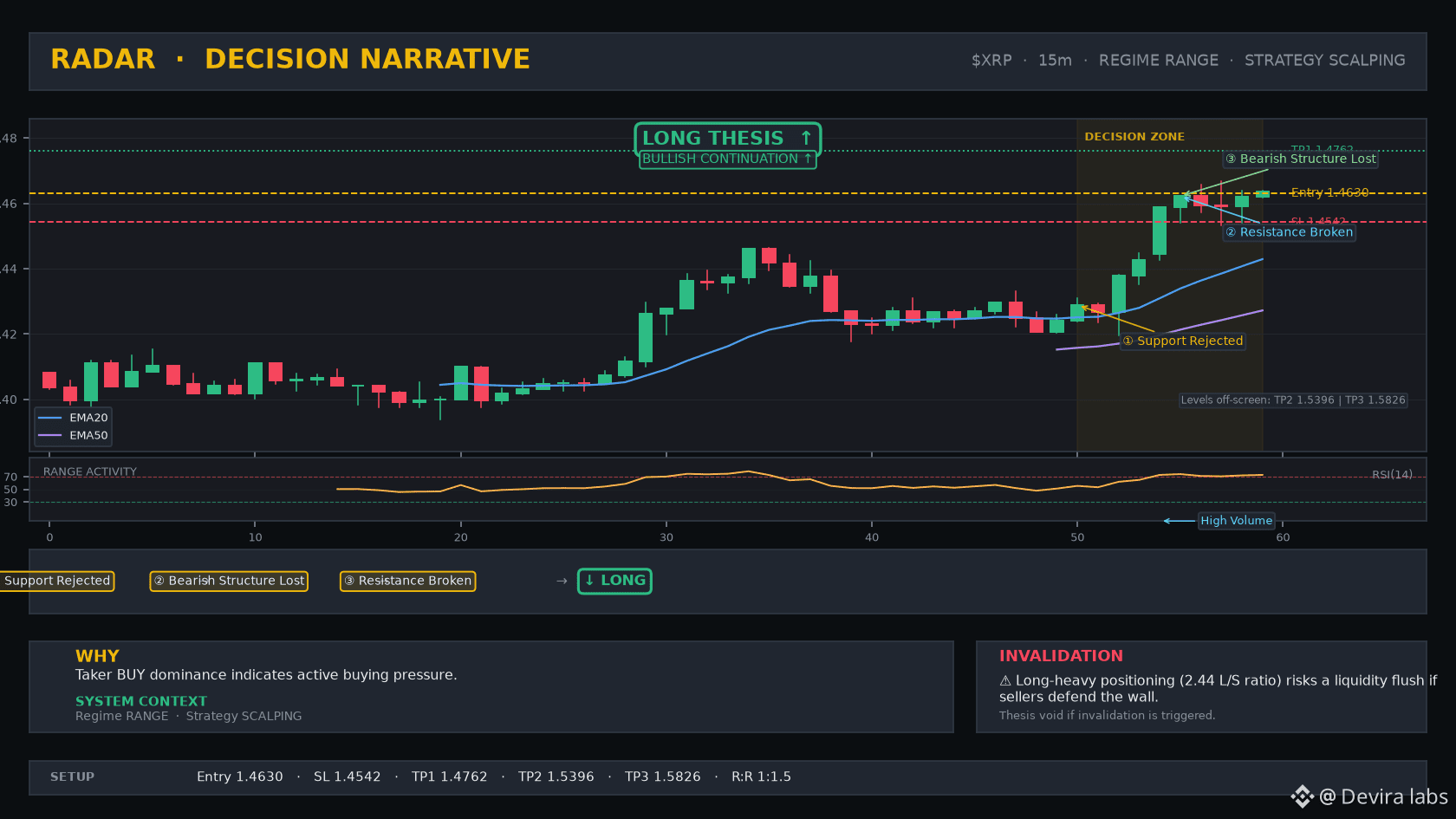Screen dimensions: 1456x819
Task: Click the Support Rejected chart annotation
Action: [1183, 341]
